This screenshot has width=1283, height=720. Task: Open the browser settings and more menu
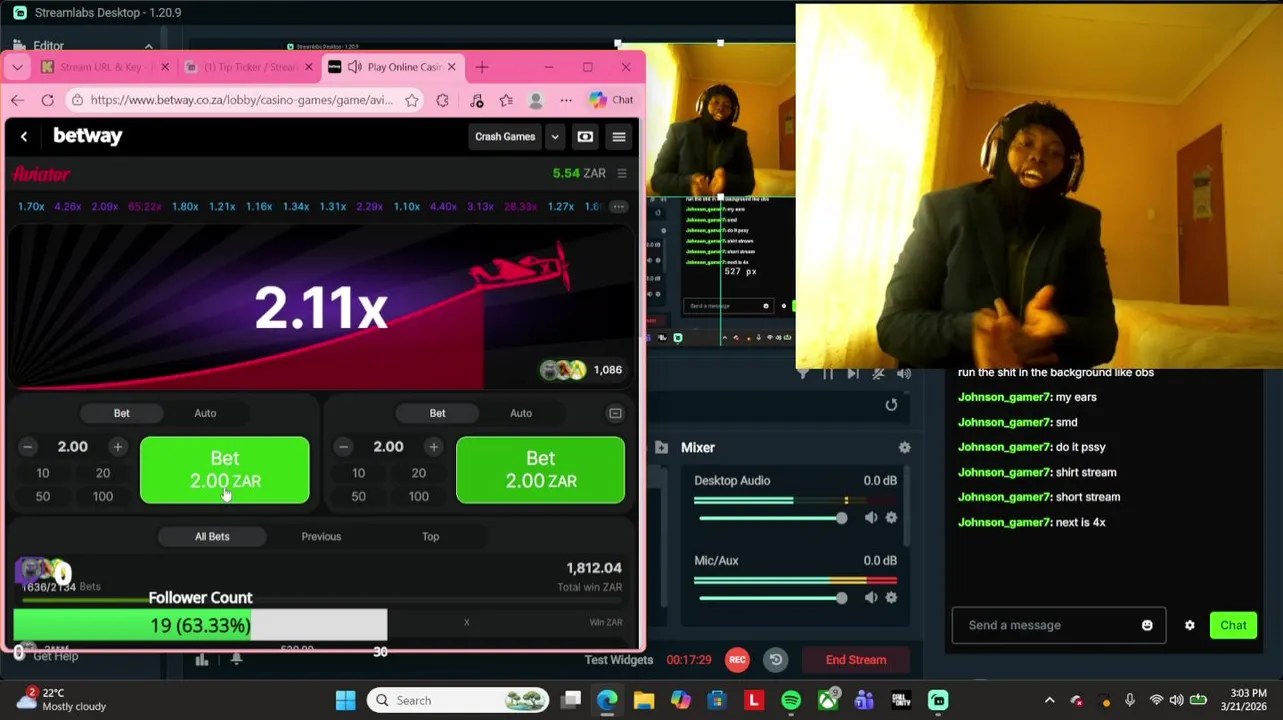(x=566, y=100)
